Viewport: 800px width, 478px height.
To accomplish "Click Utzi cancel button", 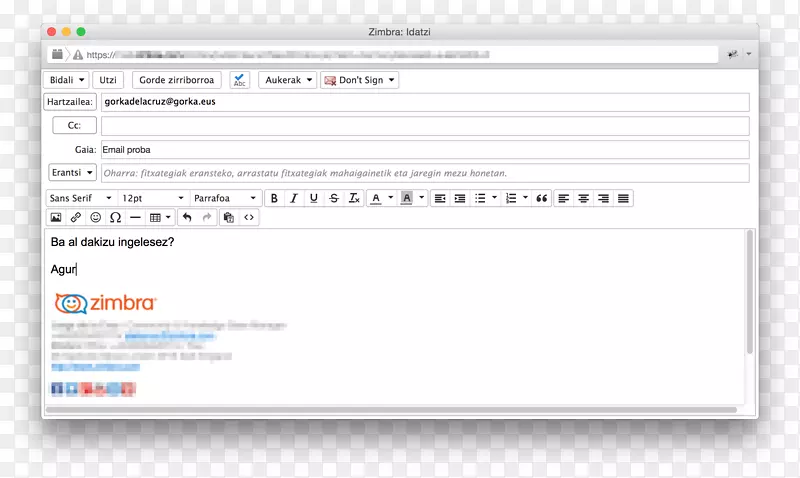I will pos(108,80).
